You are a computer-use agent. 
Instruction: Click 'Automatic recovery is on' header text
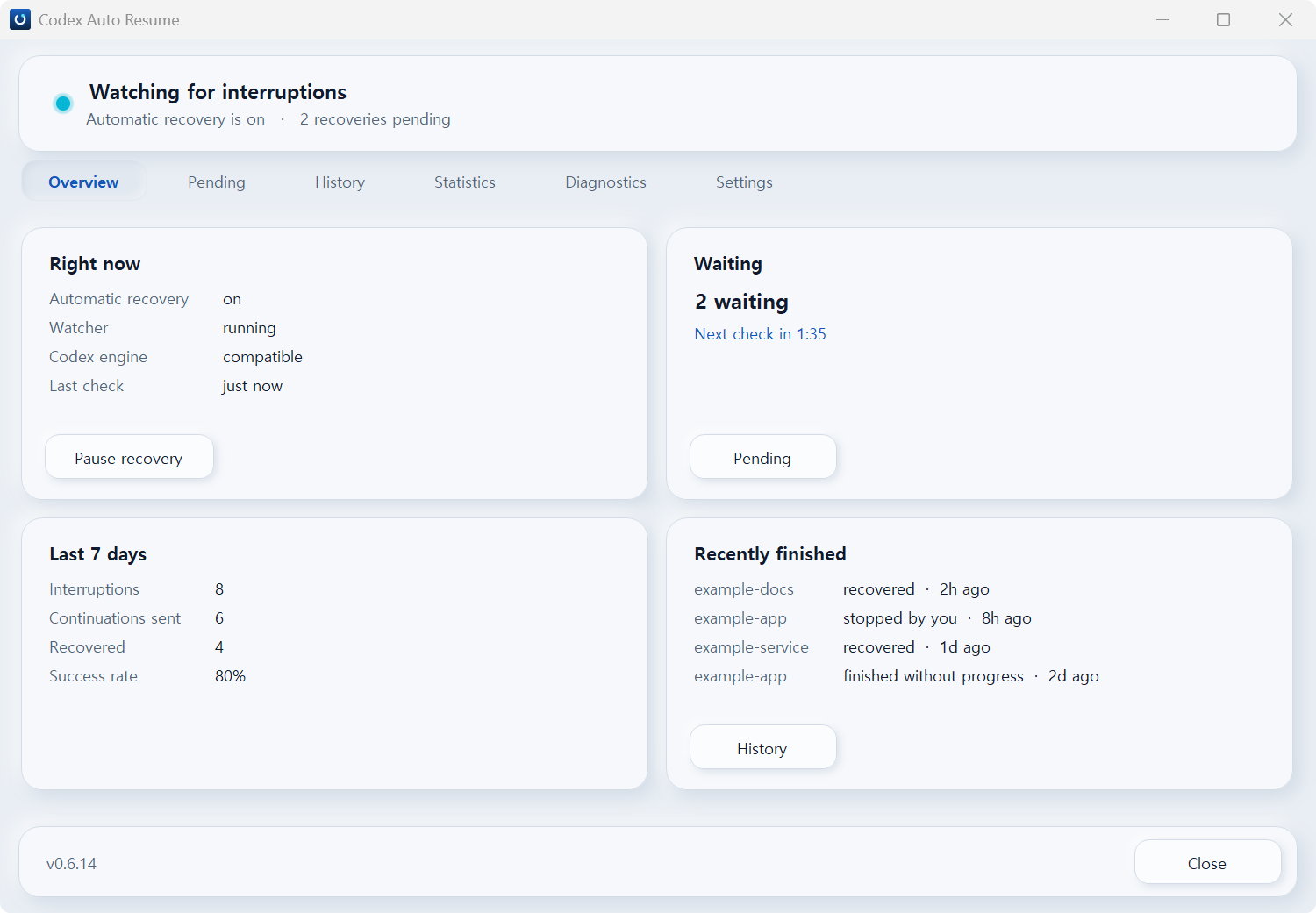tap(175, 119)
